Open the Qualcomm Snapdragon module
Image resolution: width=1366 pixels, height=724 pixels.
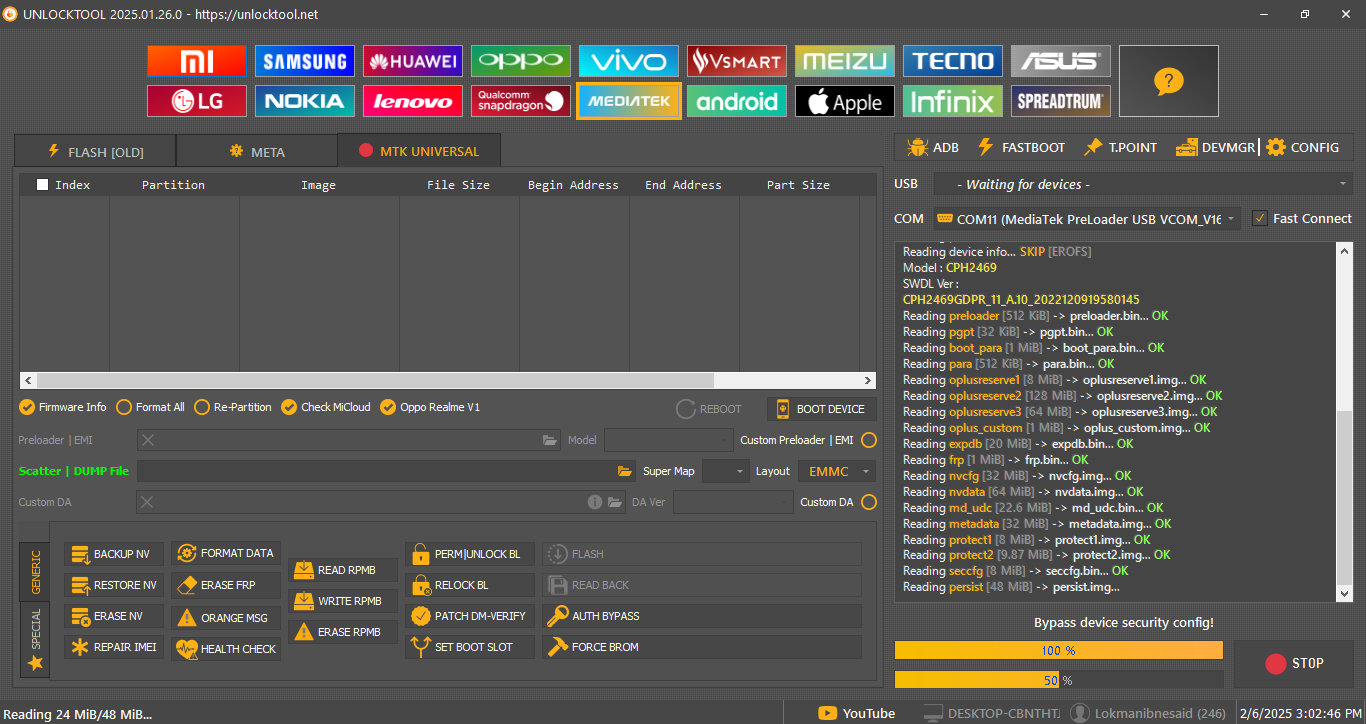[520, 101]
